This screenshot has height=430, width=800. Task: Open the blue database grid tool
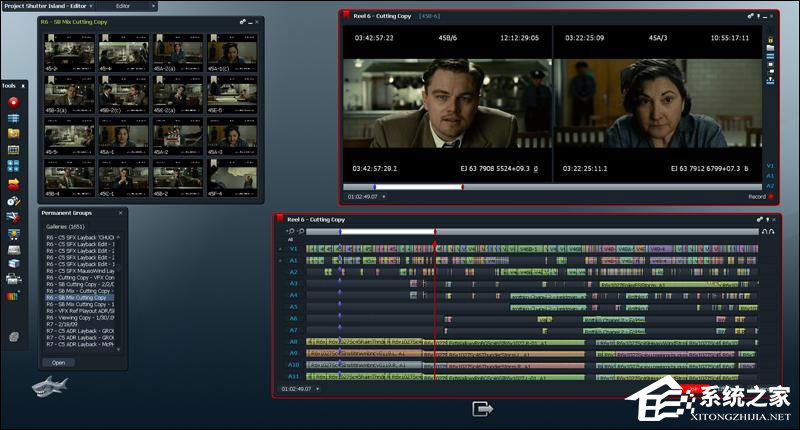click(14, 118)
